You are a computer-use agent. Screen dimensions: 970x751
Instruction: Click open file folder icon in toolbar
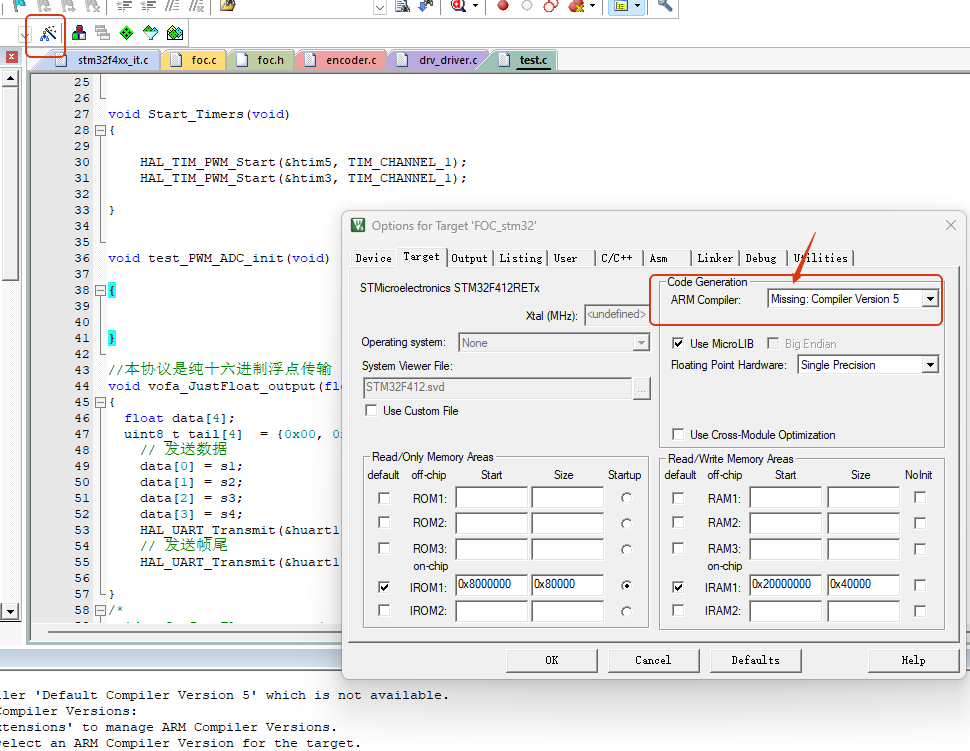(228, 6)
